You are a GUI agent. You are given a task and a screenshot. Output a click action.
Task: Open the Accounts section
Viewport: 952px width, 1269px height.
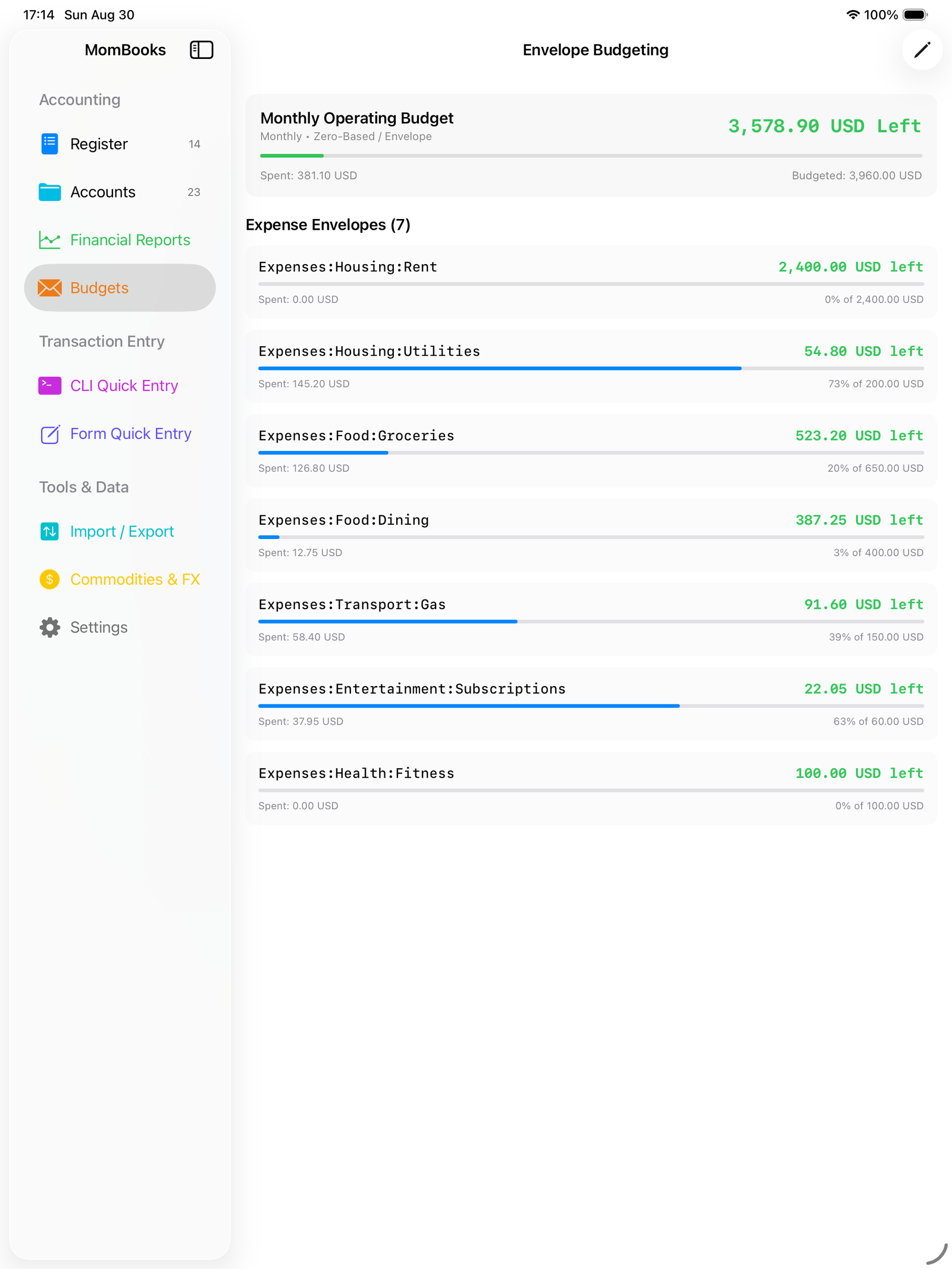pyautogui.click(x=120, y=192)
